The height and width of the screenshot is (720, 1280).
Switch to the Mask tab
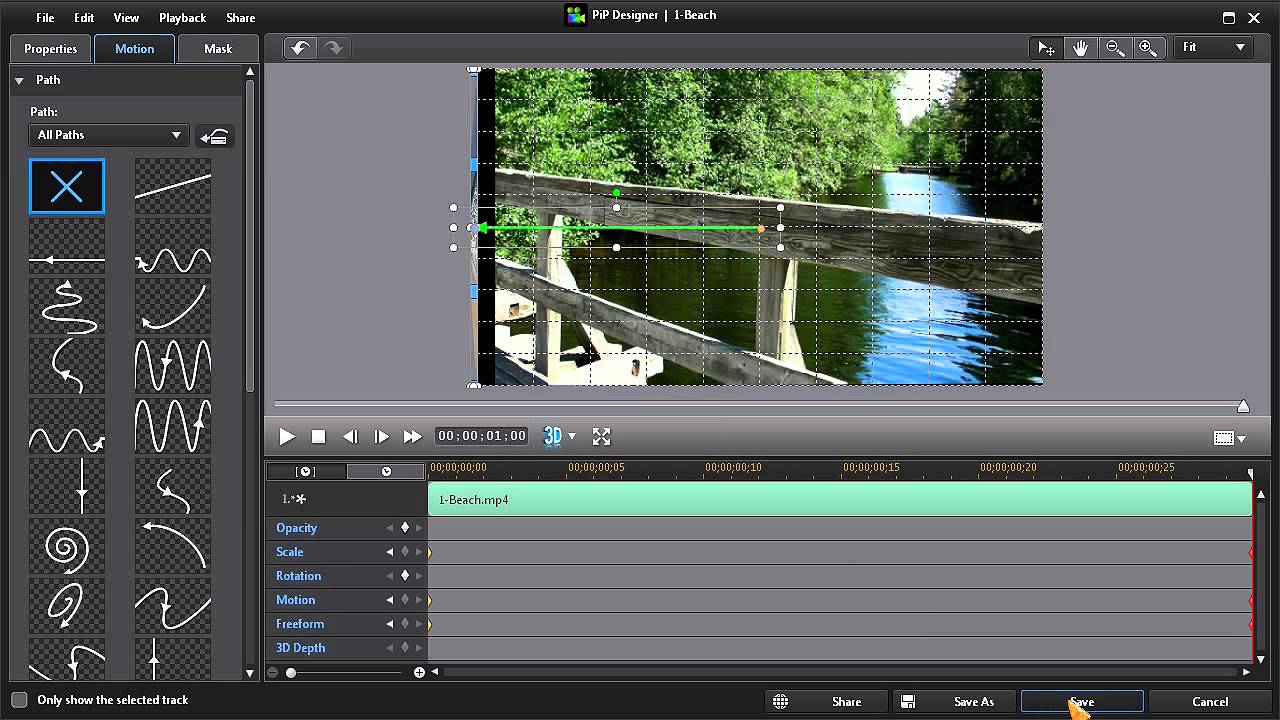[218, 49]
